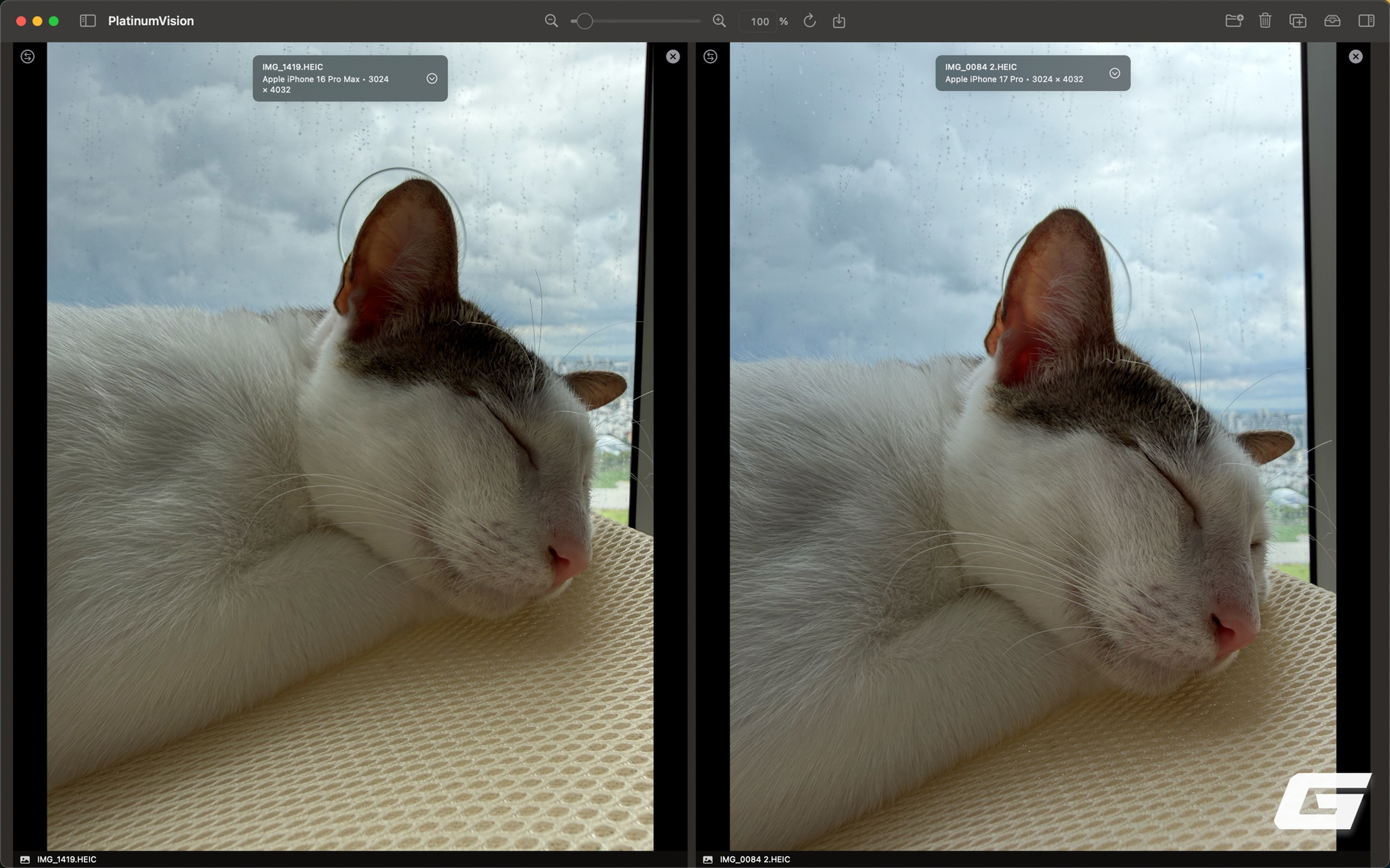Click the add comparison pane icon
The width and height of the screenshot is (1390, 868).
tap(1298, 21)
